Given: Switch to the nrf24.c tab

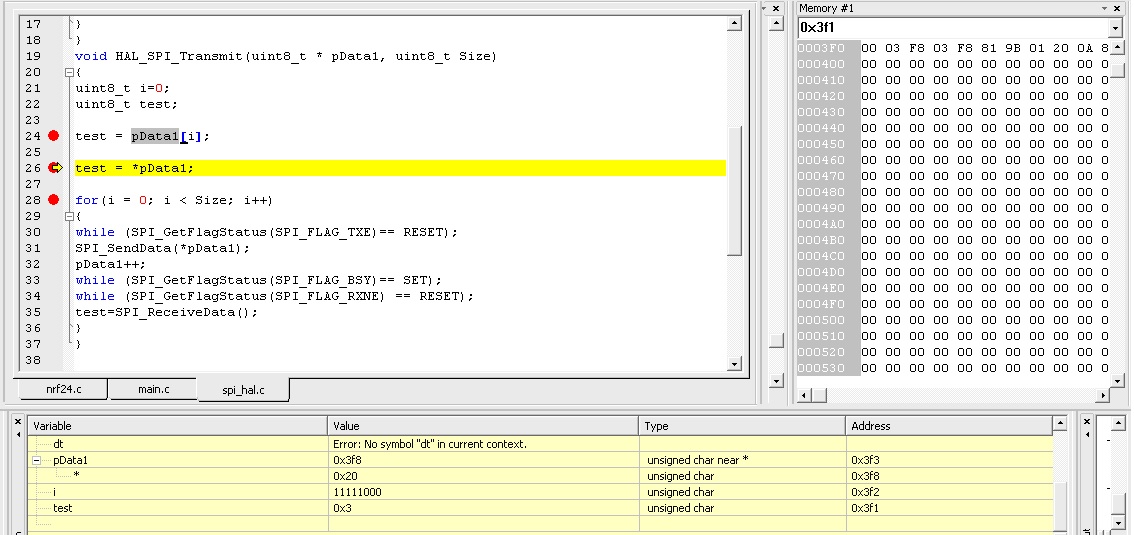Looking at the screenshot, I should 63,389.
